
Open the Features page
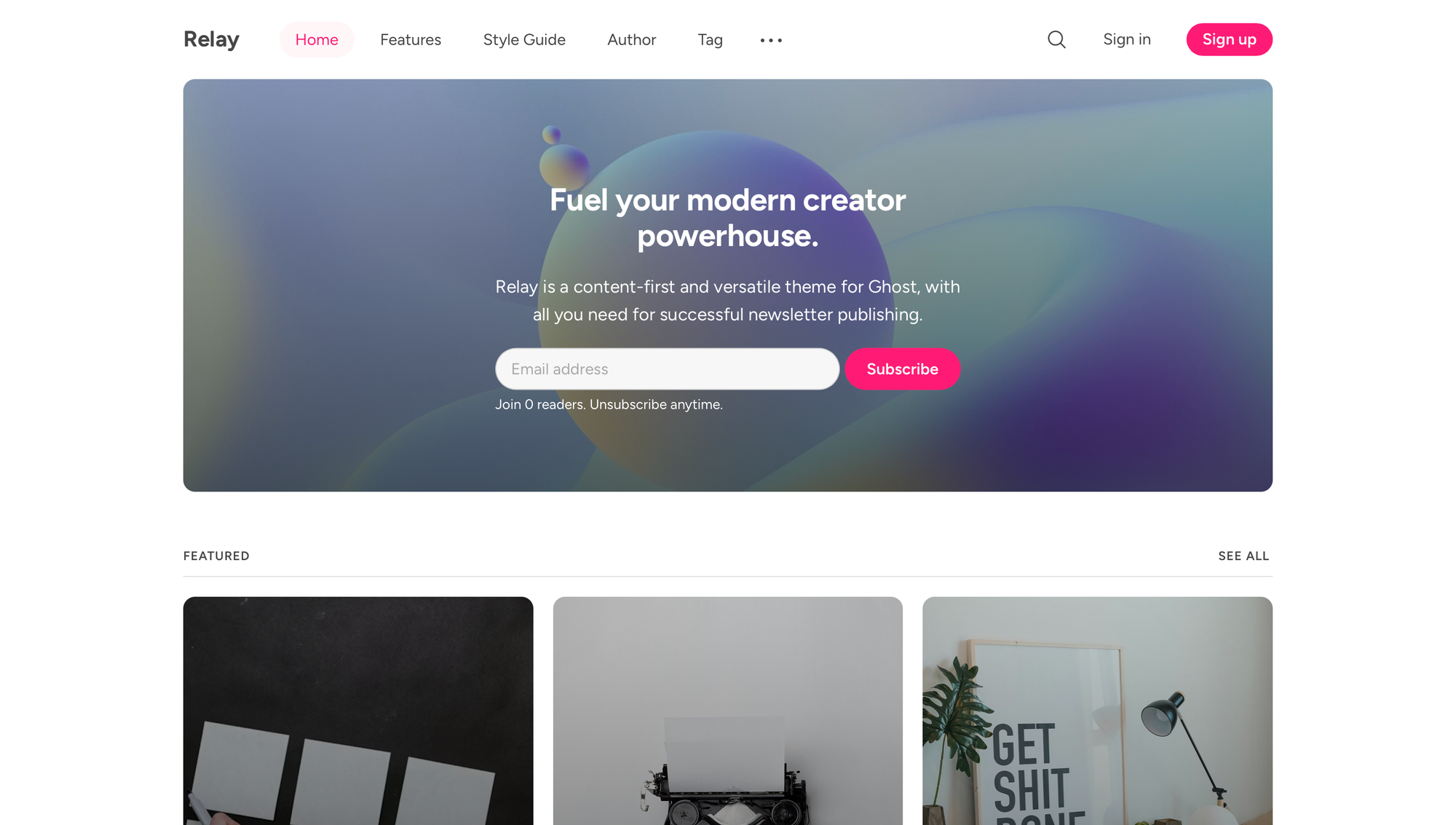pos(411,39)
